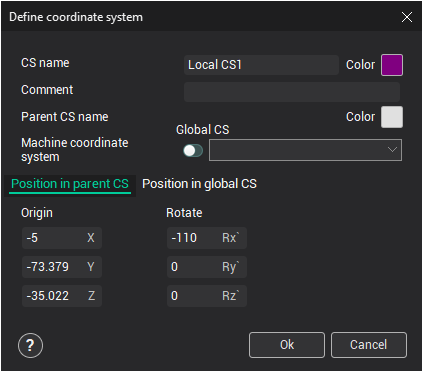Toggle the Machine coordinate system switch

[193, 151]
